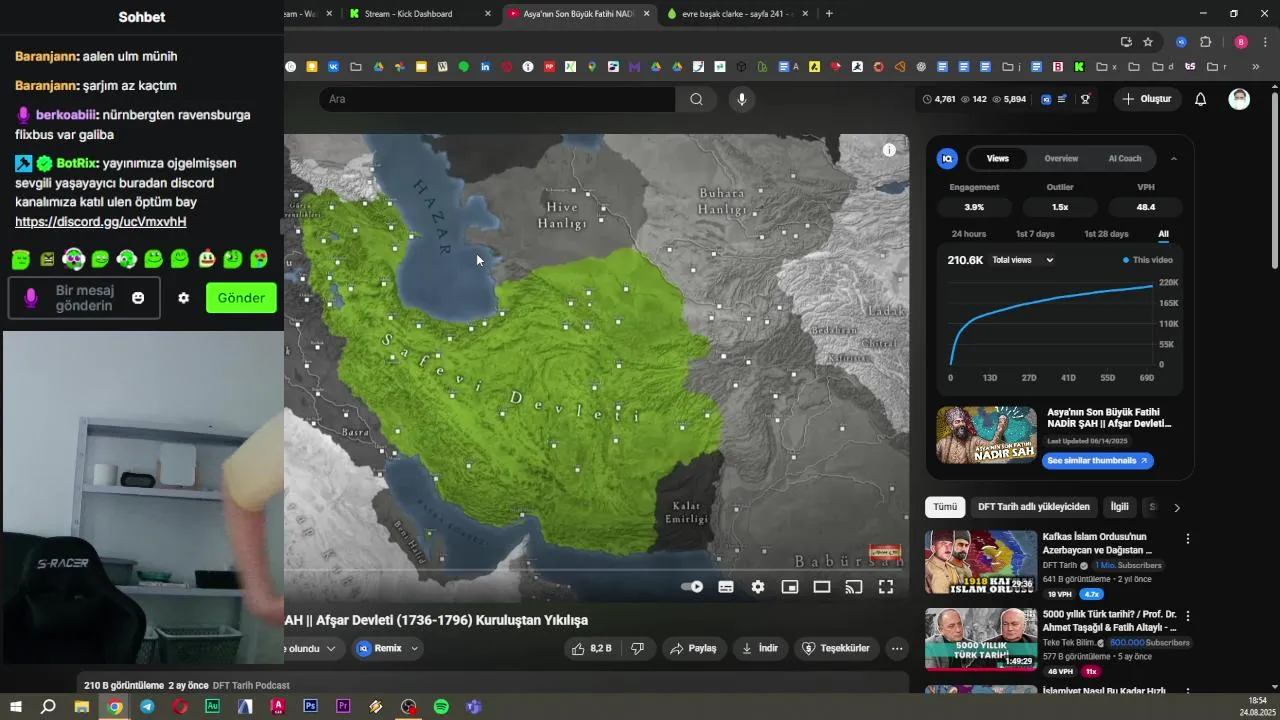Click the Teşekkürler thanks button
This screenshot has width=1280, height=720.
tap(837, 648)
